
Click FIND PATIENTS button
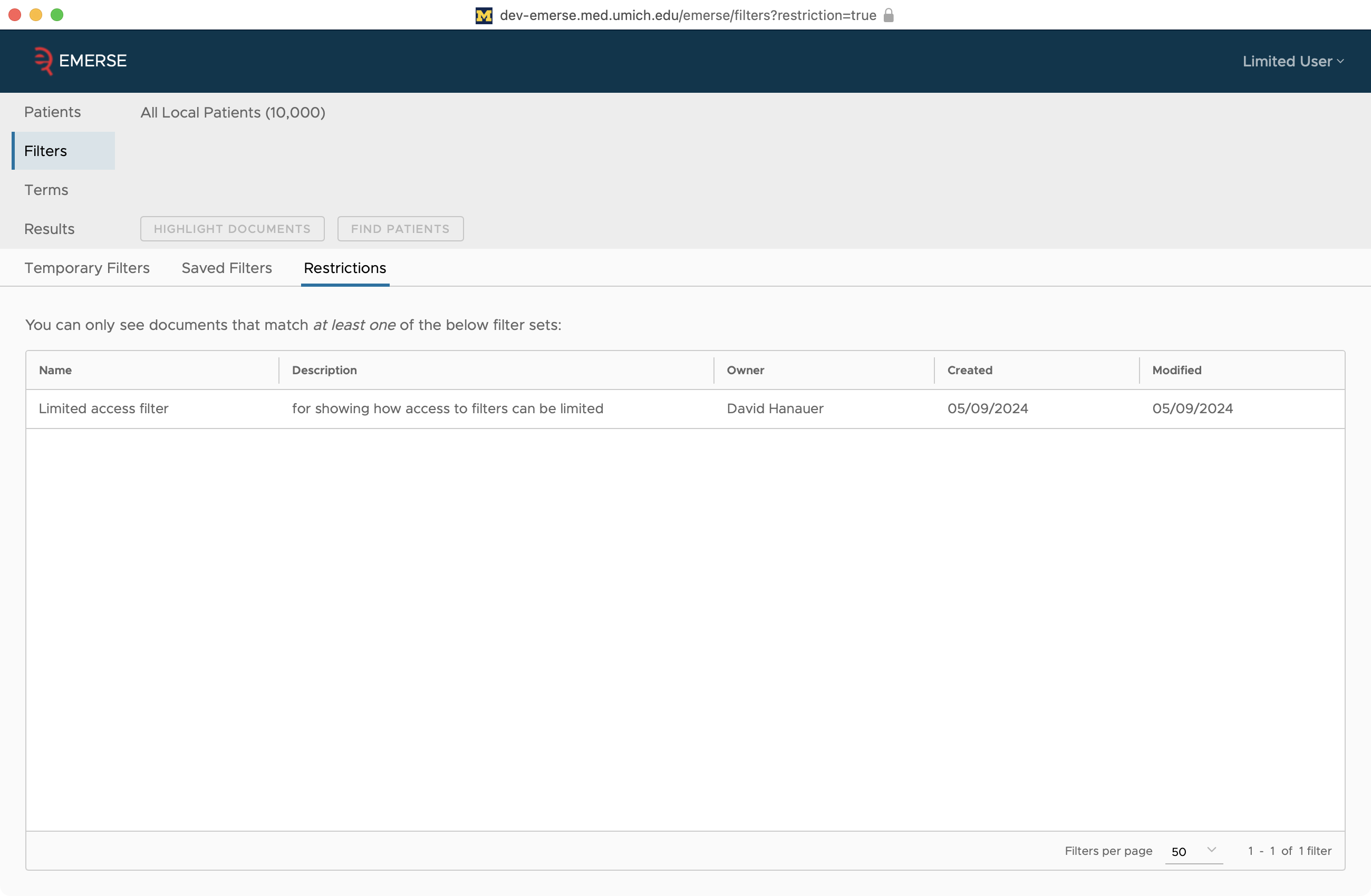point(400,228)
